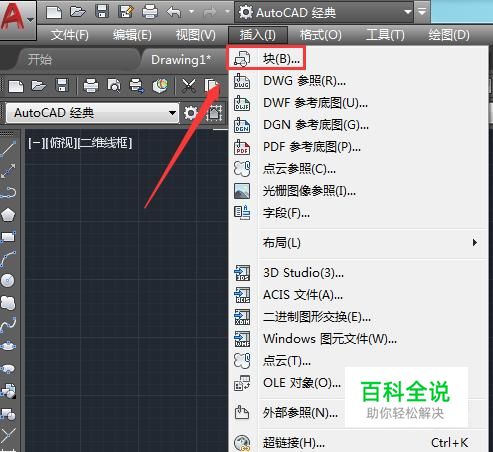Open the 绘图(D) menu

449,35
